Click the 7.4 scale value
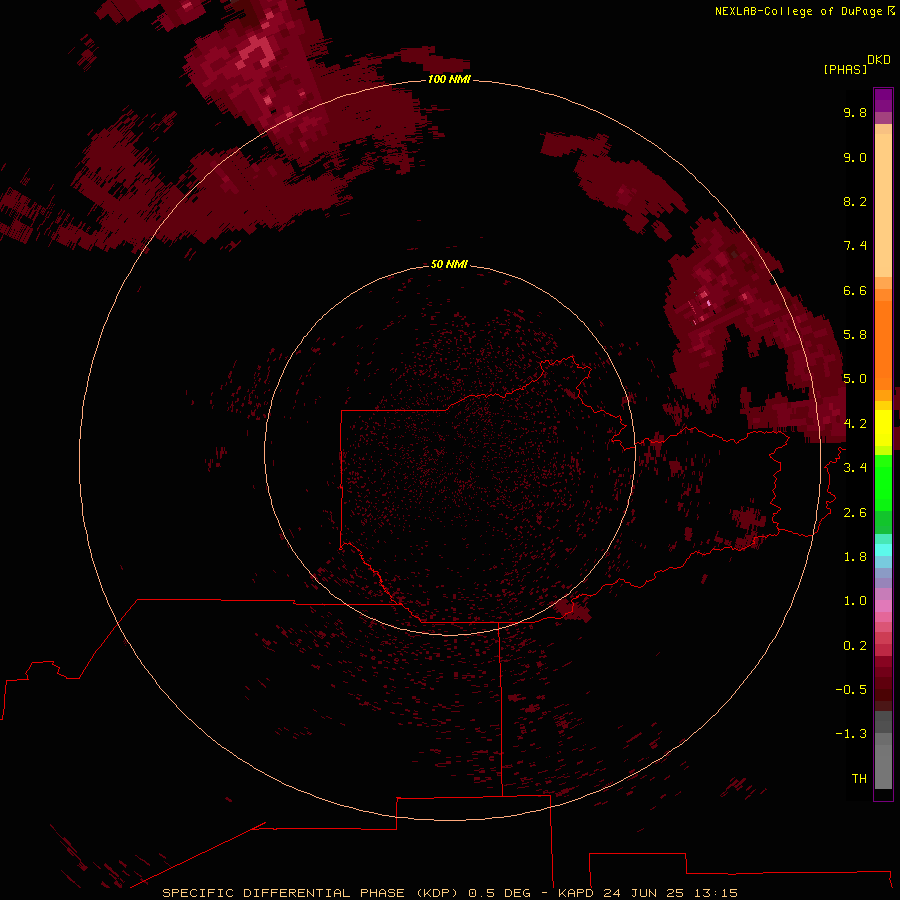The image size is (900, 900). coord(855,246)
